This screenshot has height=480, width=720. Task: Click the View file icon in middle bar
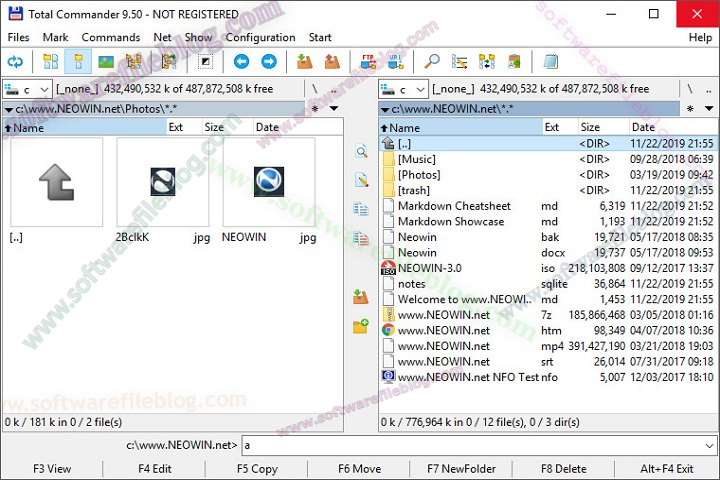[x=361, y=152]
